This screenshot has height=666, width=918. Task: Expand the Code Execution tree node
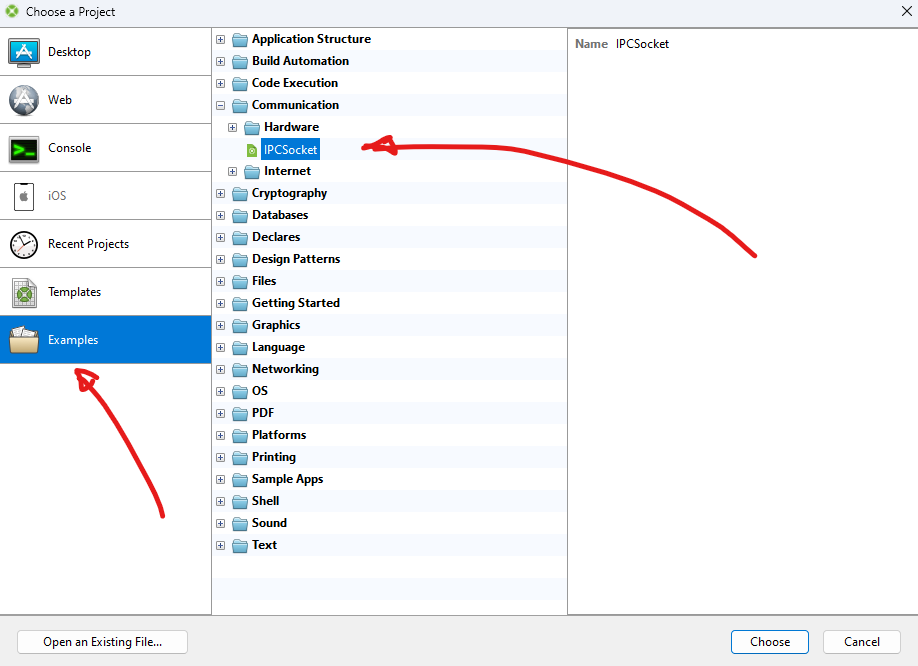[221, 84]
